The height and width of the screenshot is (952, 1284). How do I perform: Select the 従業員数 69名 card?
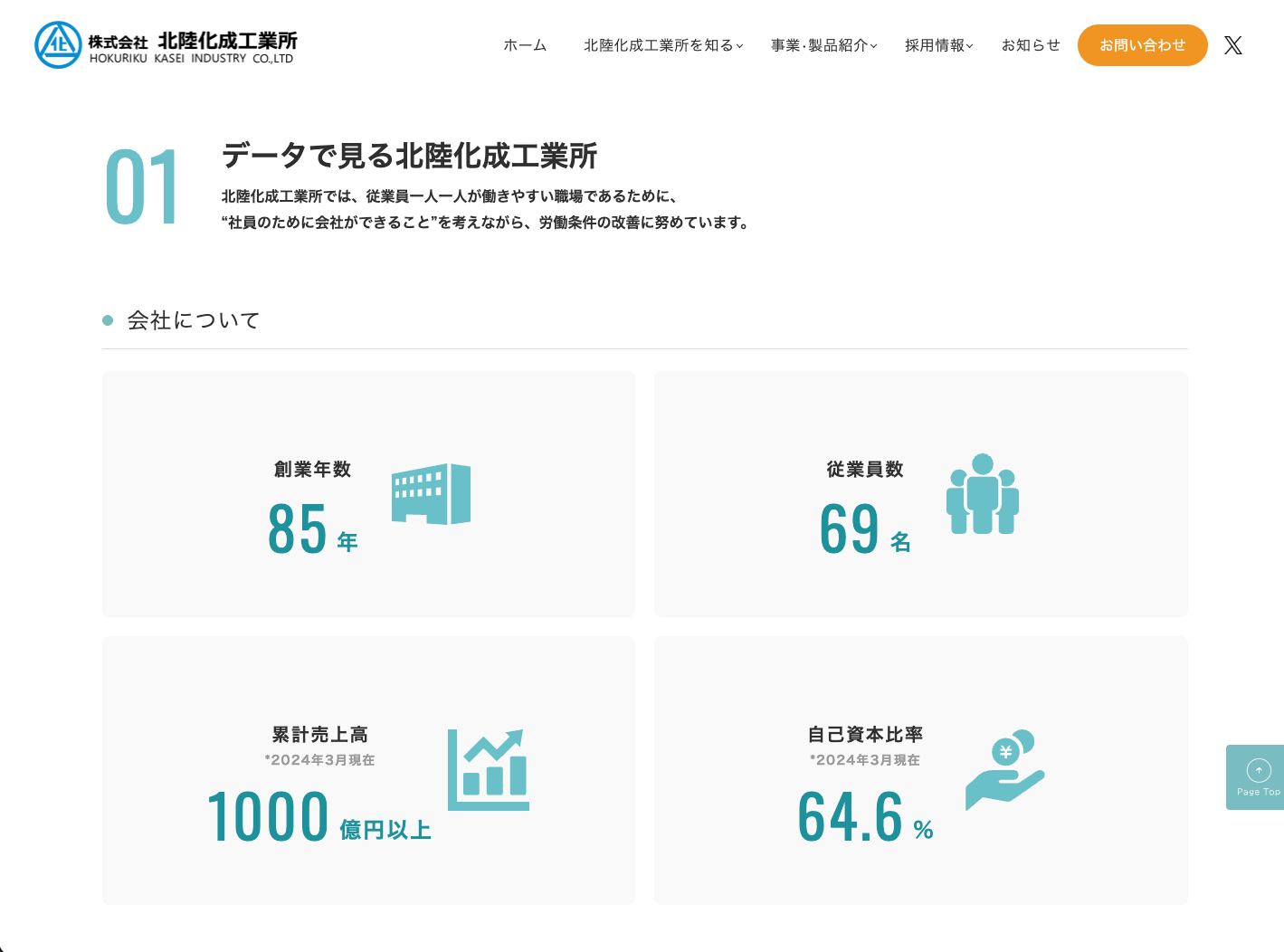(x=920, y=493)
